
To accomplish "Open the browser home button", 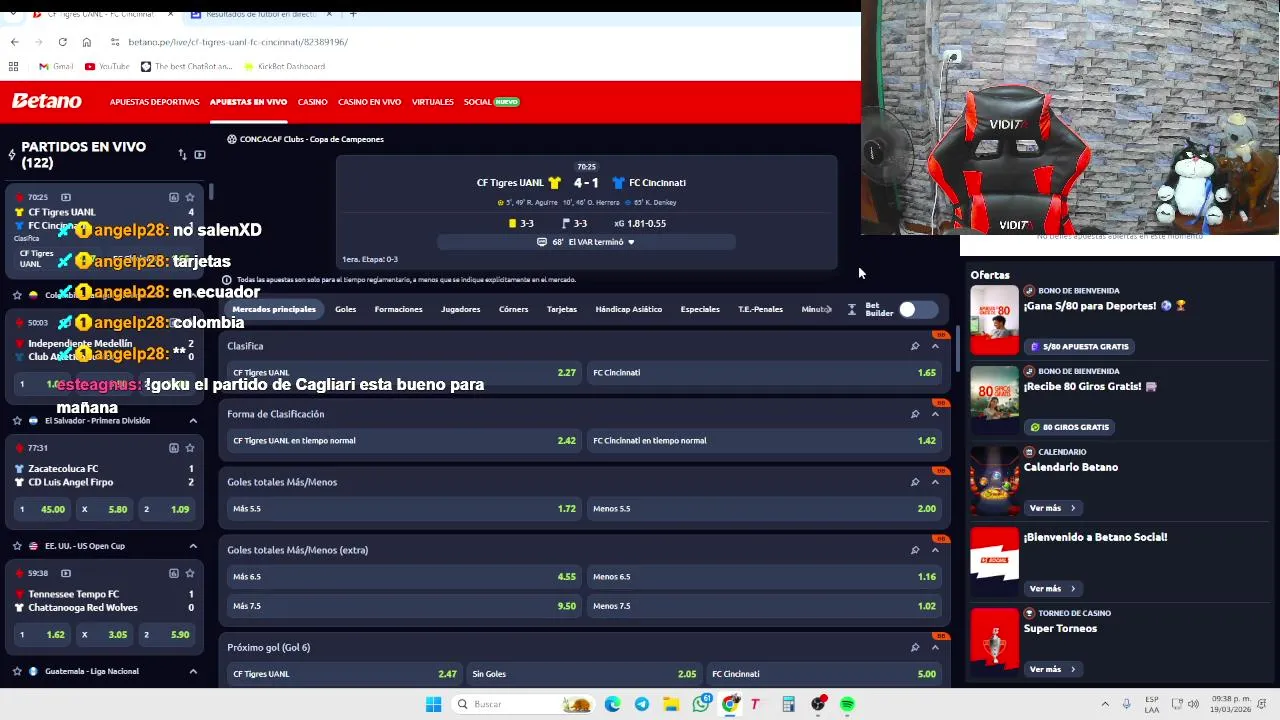I will 87,42.
